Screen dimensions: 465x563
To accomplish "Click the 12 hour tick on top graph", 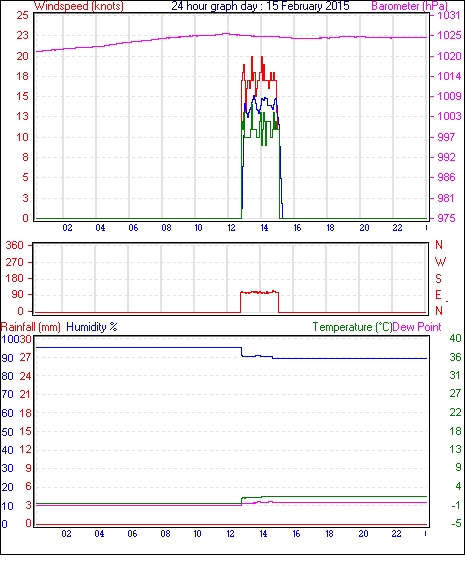I will [x=231, y=228].
